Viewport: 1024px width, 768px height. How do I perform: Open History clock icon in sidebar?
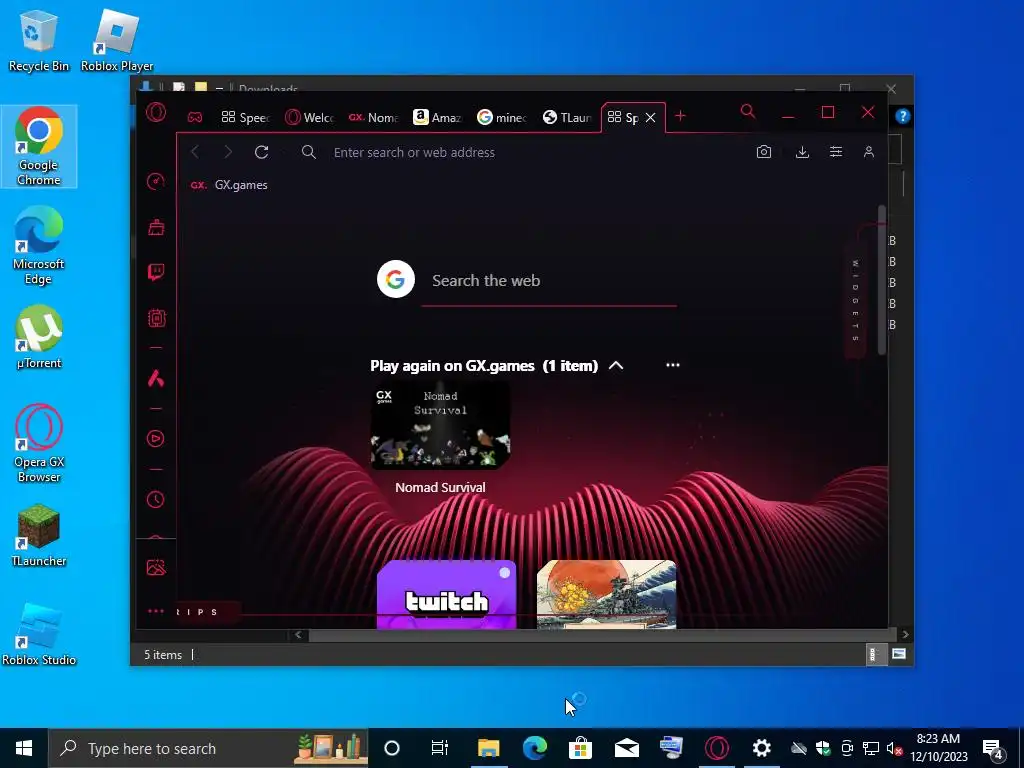pos(155,500)
